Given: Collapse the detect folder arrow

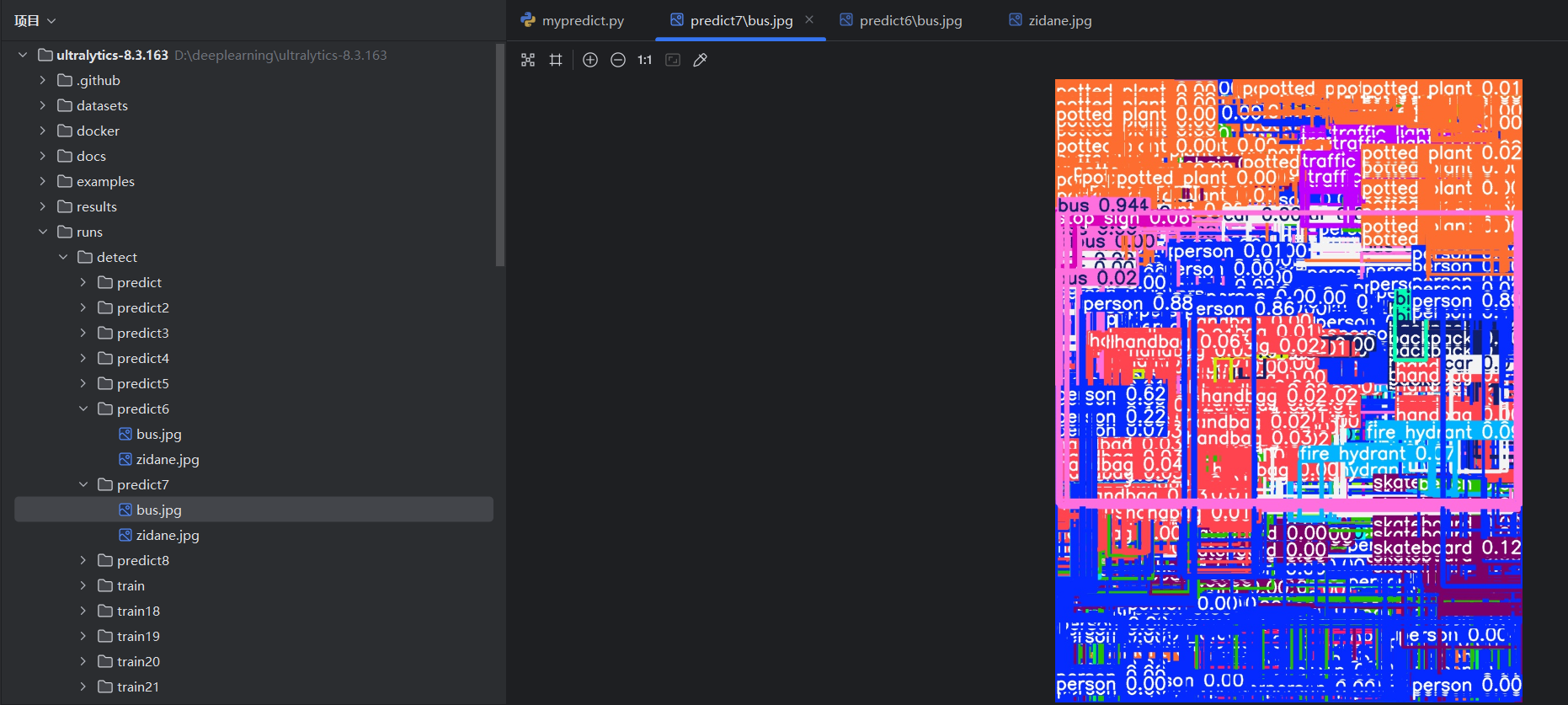Looking at the screenshot, I should tap(63, 257).
